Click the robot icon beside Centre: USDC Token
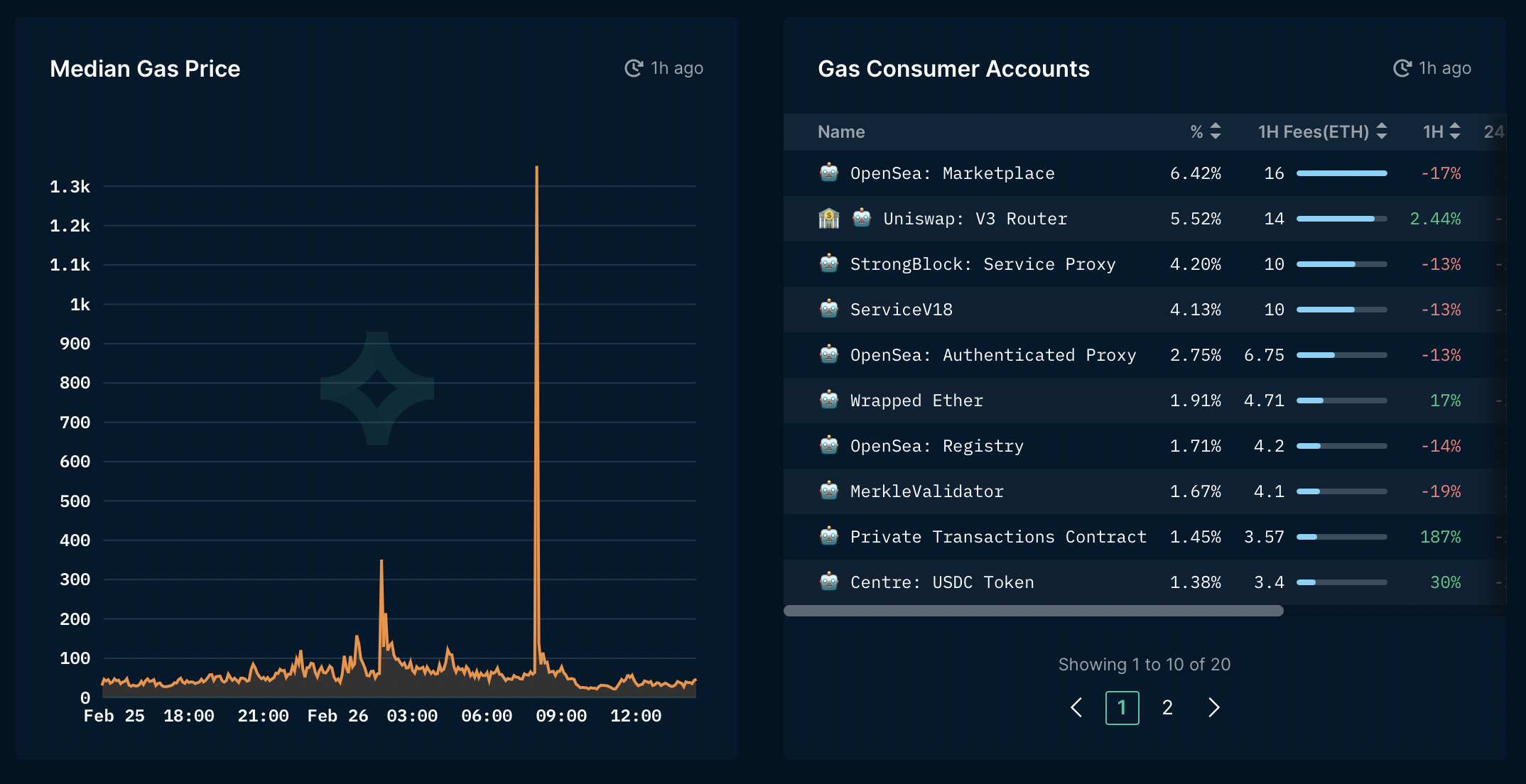This screenshot has width=1526, height=784. tap(829, 582)
